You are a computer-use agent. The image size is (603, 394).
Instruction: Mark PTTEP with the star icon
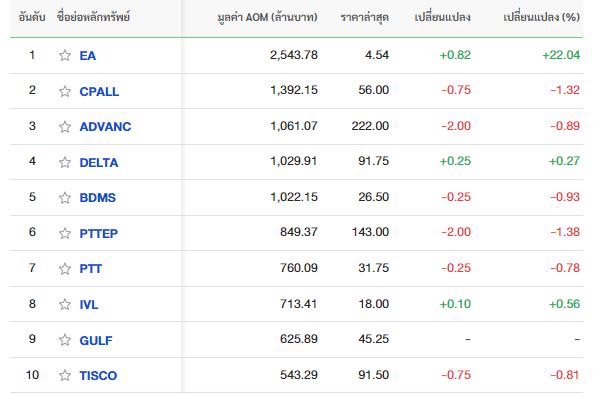pos(65,233)
